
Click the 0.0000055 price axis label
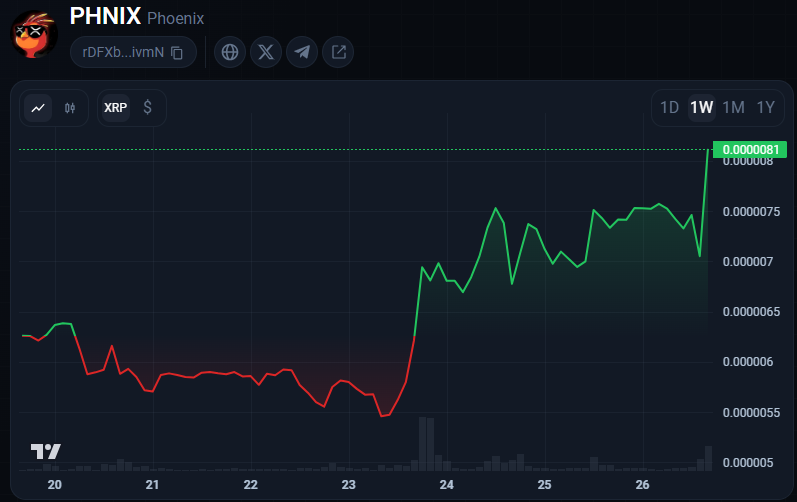[x=751, y=413]
